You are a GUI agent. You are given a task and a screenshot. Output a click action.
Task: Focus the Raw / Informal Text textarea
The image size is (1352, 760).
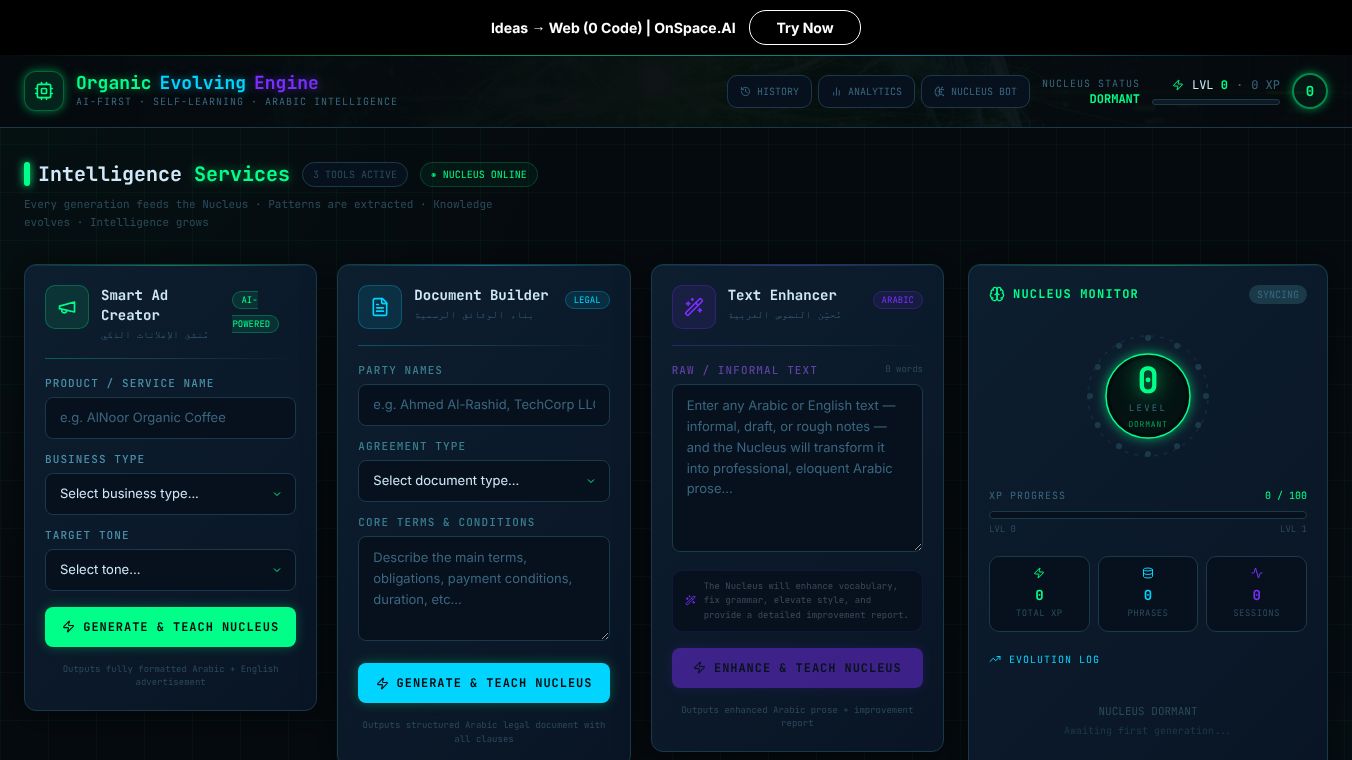click(797, 468)
